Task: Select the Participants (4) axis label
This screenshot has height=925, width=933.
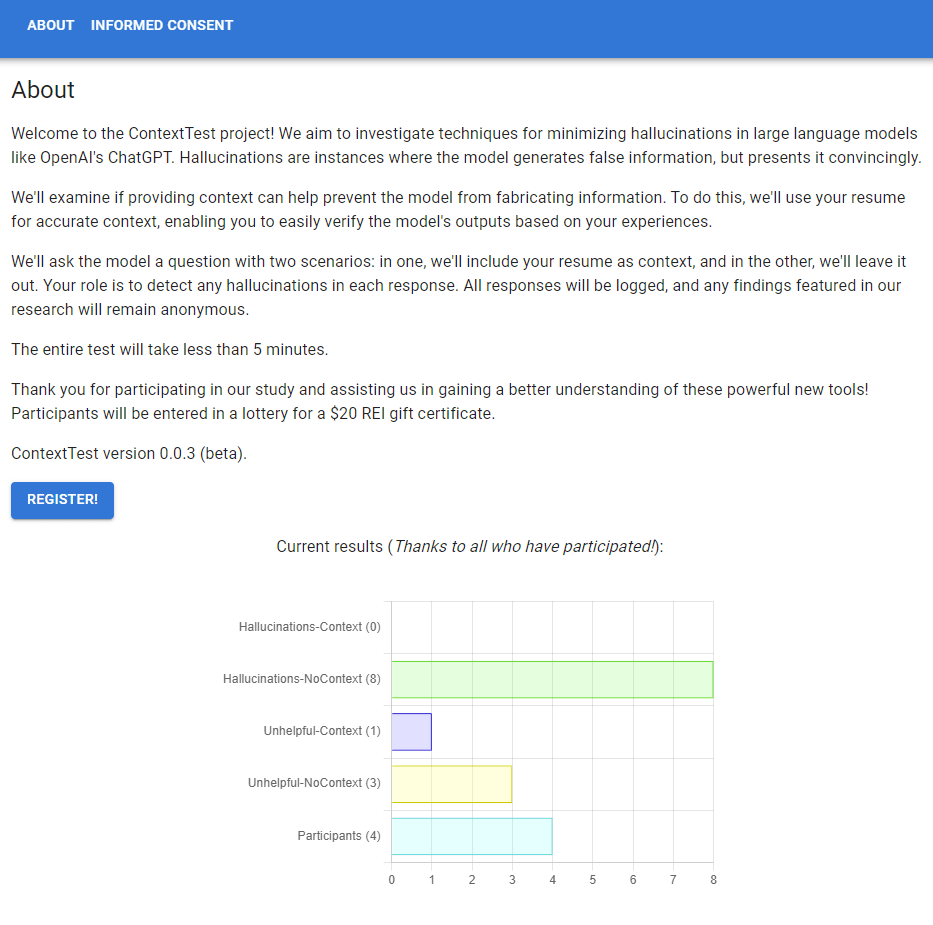Action: [x=339, y=835]
